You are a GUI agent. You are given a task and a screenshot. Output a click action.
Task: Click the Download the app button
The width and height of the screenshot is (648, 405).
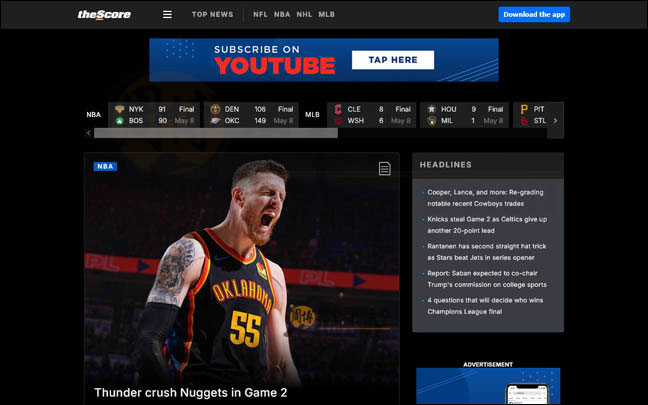click(x=534, y=14)
